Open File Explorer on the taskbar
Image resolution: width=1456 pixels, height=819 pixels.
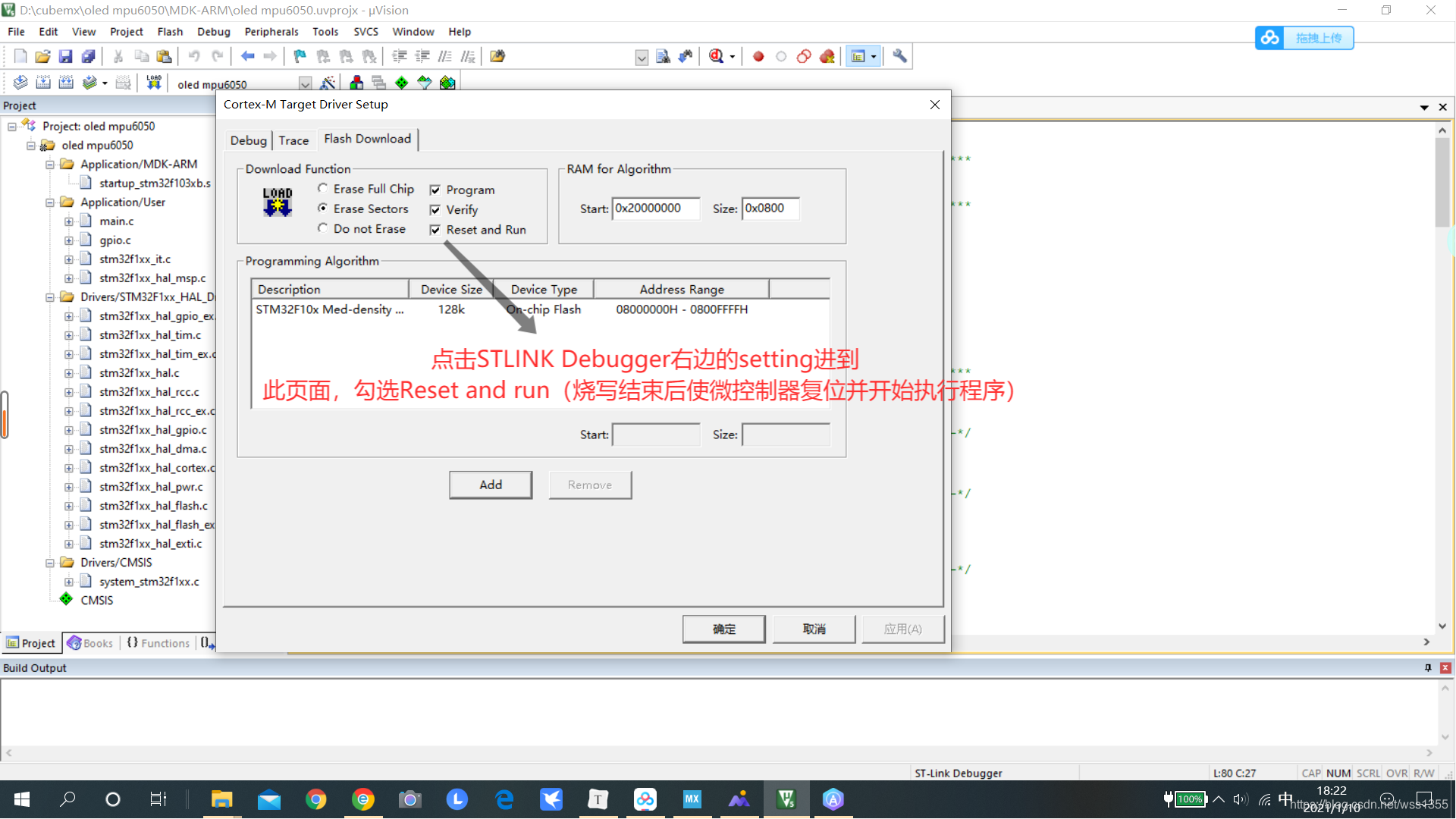(221, 799)
